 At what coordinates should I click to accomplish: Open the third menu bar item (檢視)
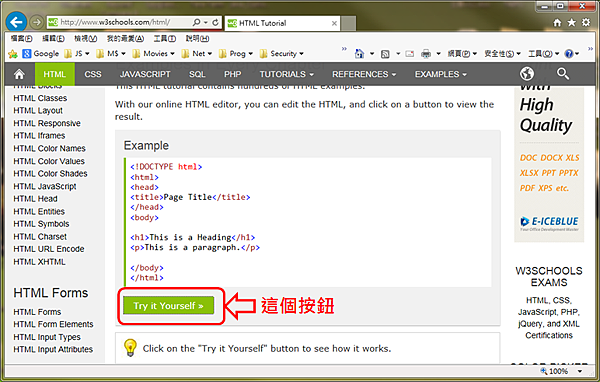(x=85, y=39)
